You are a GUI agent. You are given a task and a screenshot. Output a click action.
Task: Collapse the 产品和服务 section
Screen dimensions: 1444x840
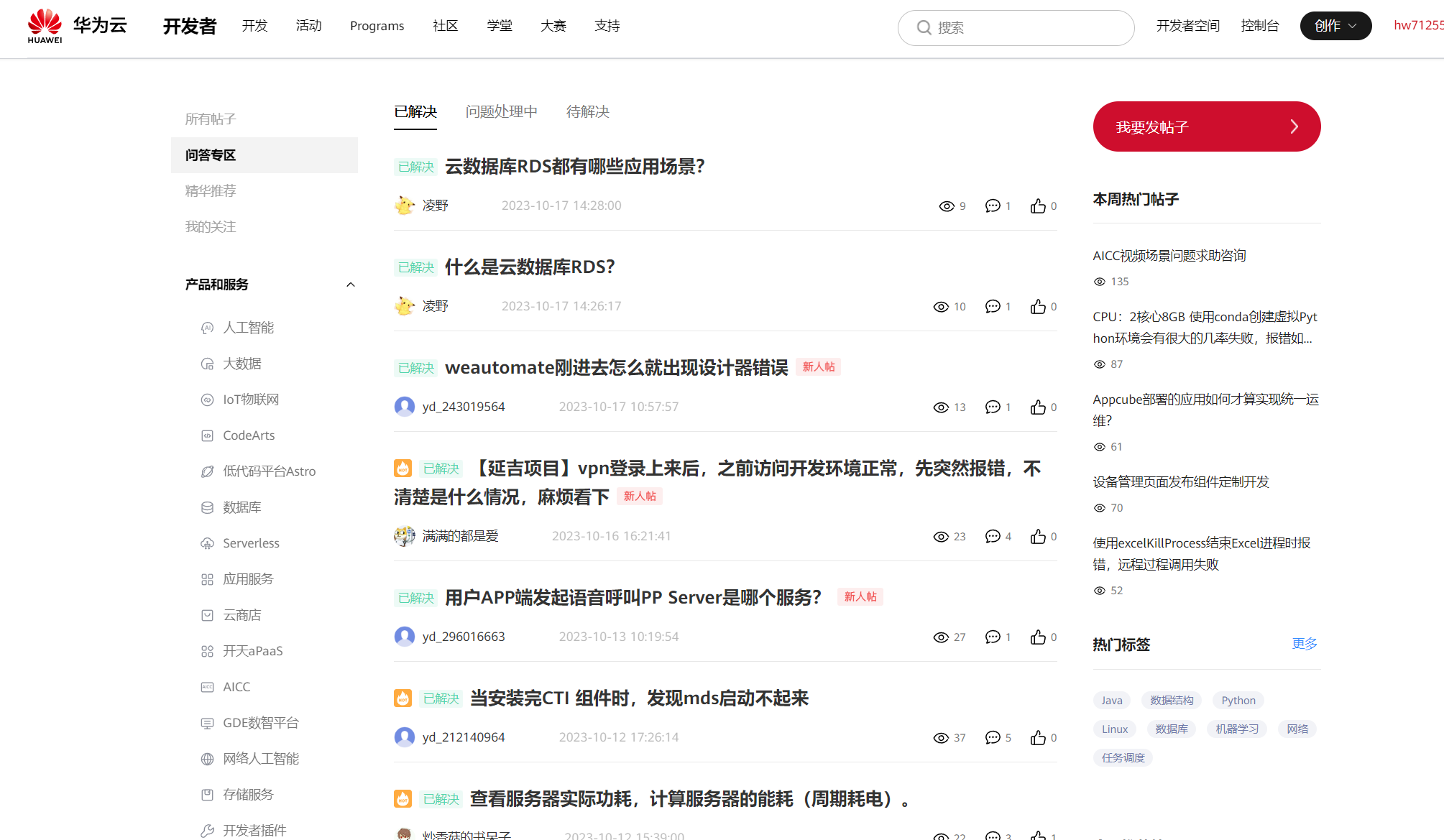[351, 285]
